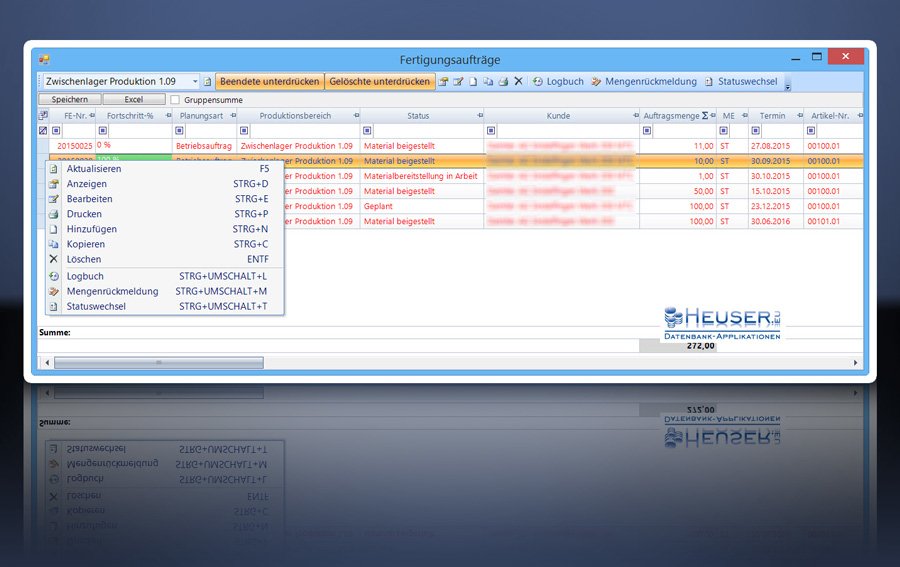Screen dimensions: 900x567
Task: Choose Statuswechsel in the context menu
Action: coord(165,306)
